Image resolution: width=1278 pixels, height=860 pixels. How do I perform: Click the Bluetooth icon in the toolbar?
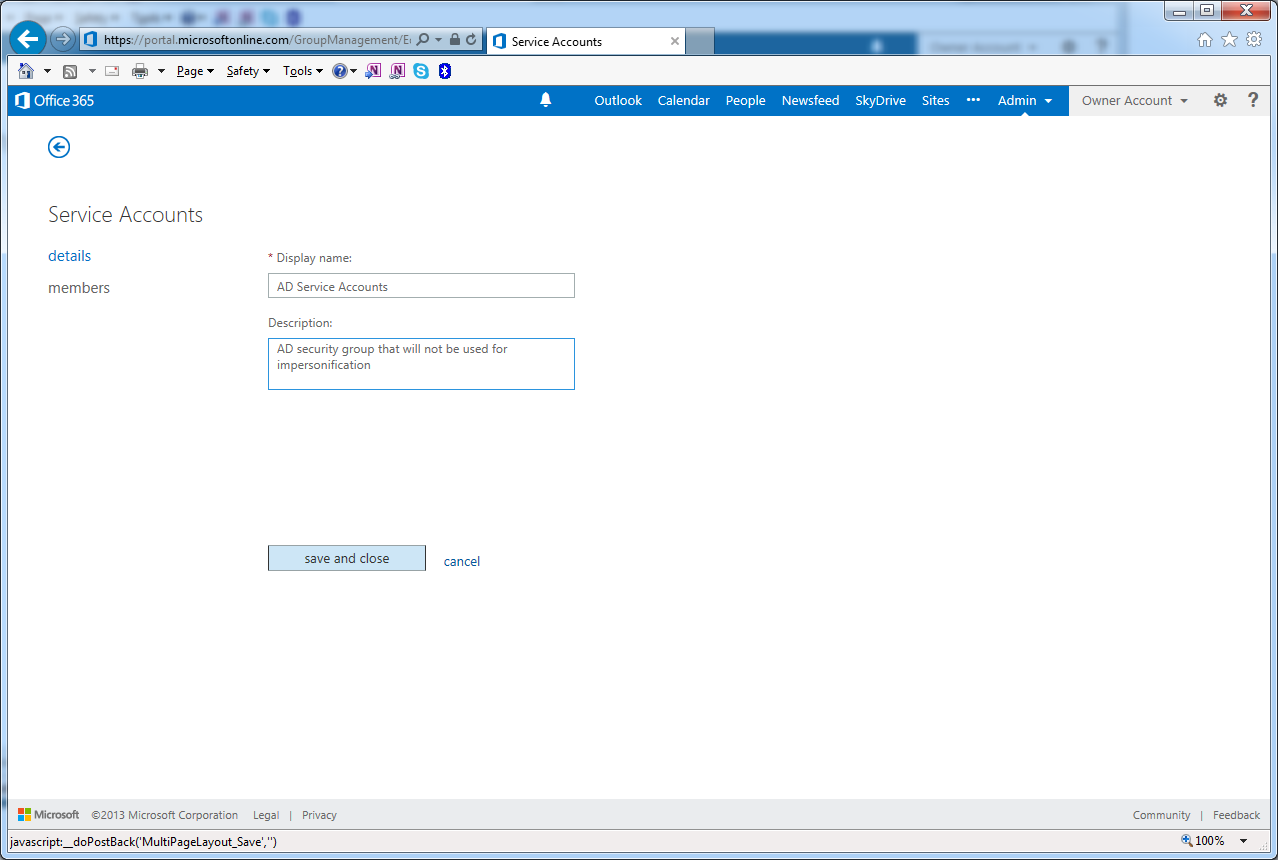[x=445, y=71]
